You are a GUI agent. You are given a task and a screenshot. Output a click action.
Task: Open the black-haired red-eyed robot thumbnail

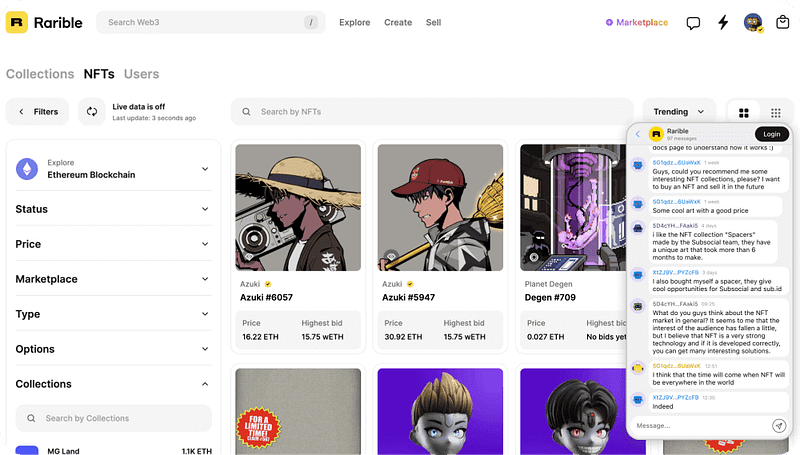point(573,411)
